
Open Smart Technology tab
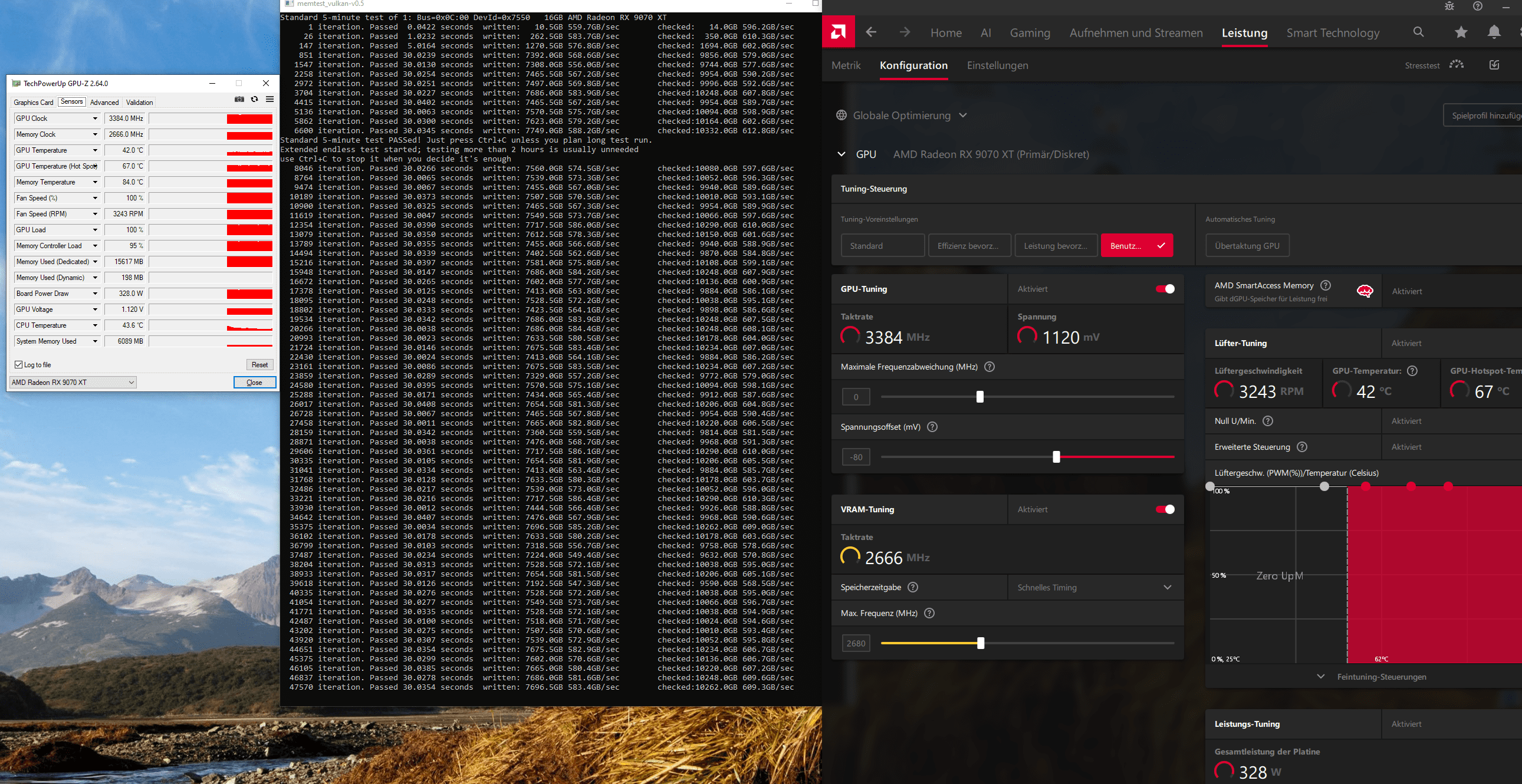tap(1333, 33)
